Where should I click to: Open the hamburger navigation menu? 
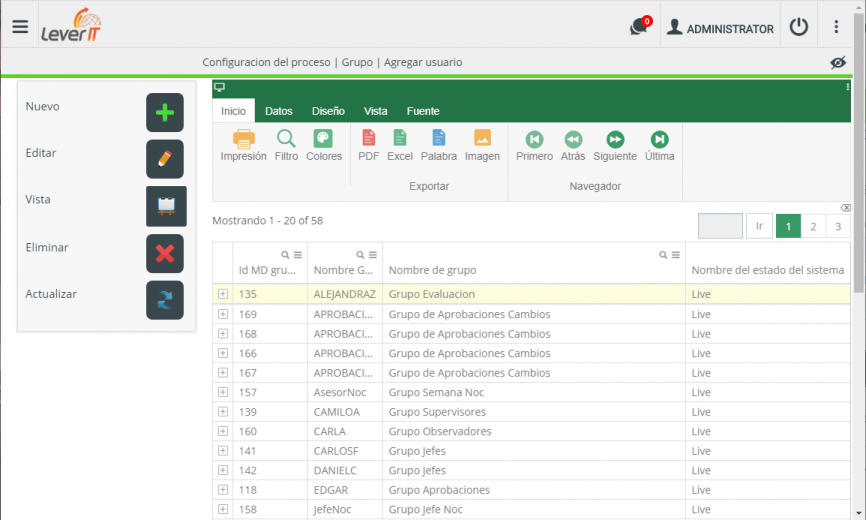(20, 26)
